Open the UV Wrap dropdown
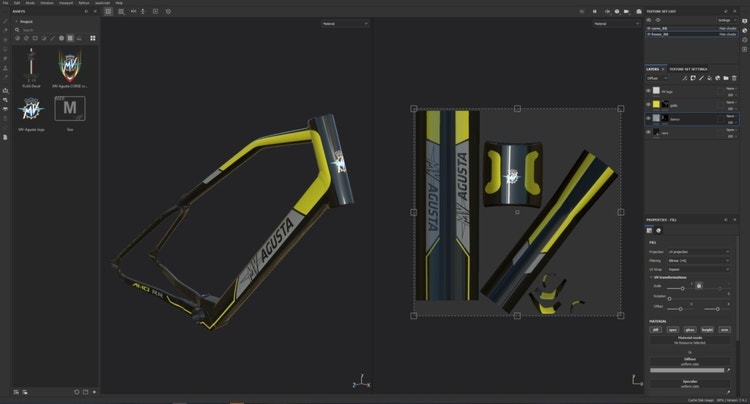 [698, 269]
